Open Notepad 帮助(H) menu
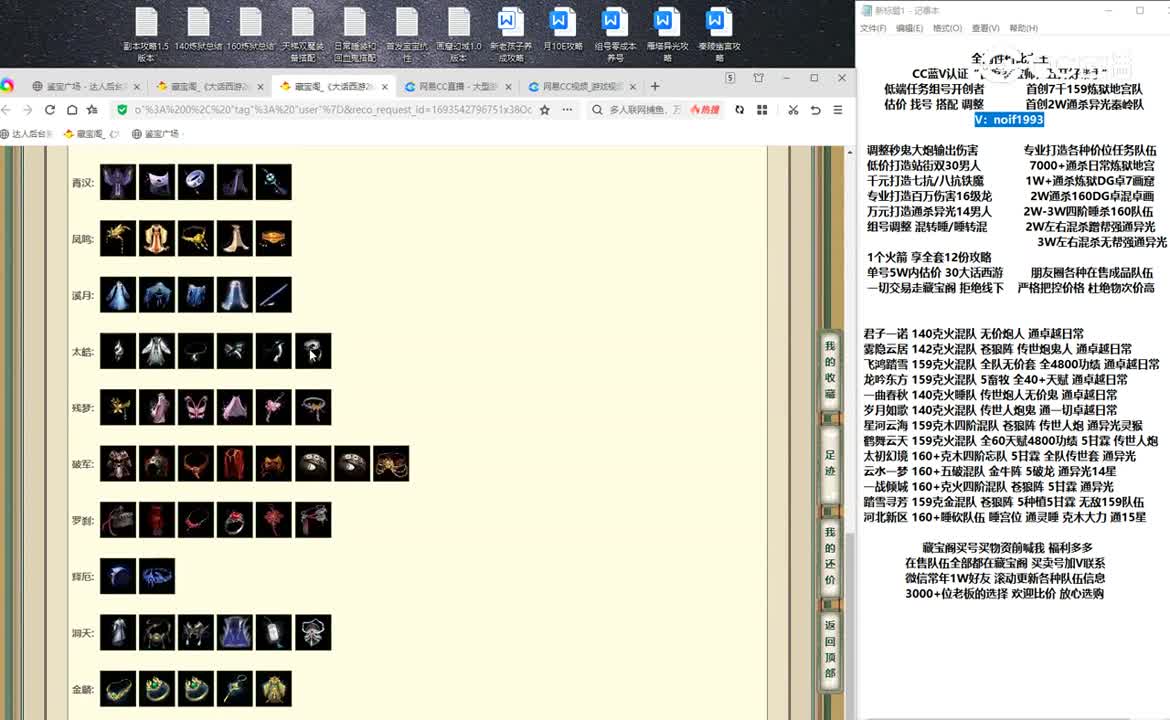This screenshot has width=1170, height=720. (x=1023, y=28)
